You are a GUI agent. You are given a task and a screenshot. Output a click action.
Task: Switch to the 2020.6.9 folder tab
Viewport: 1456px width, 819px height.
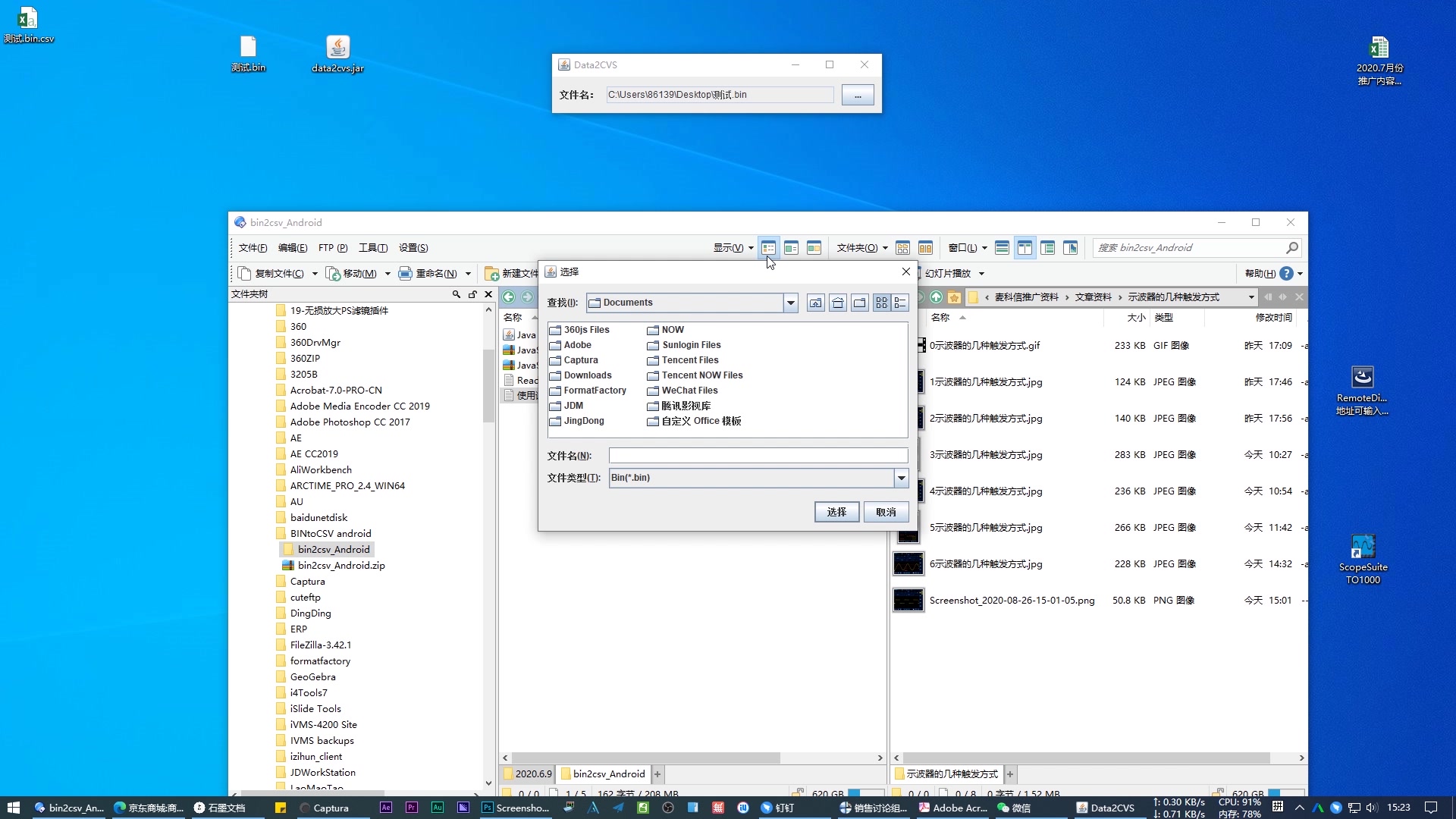[x=528, y=774]
